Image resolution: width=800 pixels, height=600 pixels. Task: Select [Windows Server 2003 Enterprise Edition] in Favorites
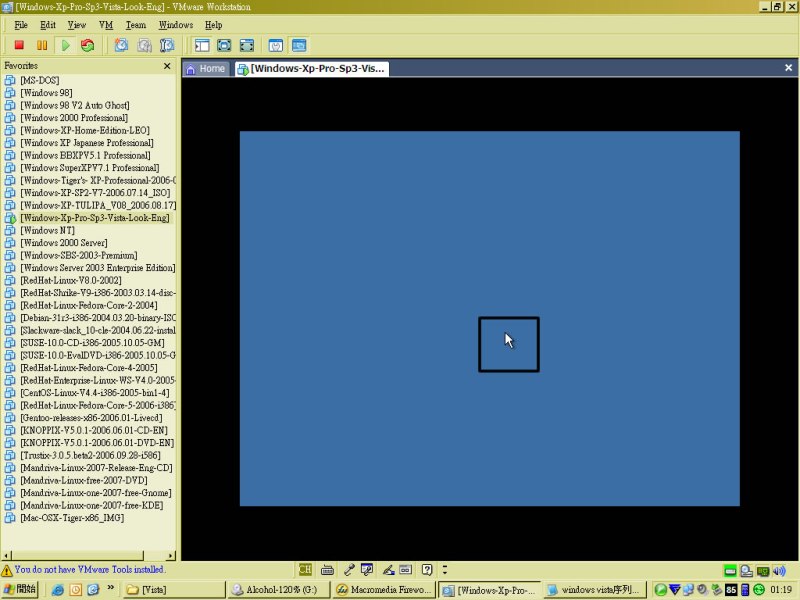[97, 268]
